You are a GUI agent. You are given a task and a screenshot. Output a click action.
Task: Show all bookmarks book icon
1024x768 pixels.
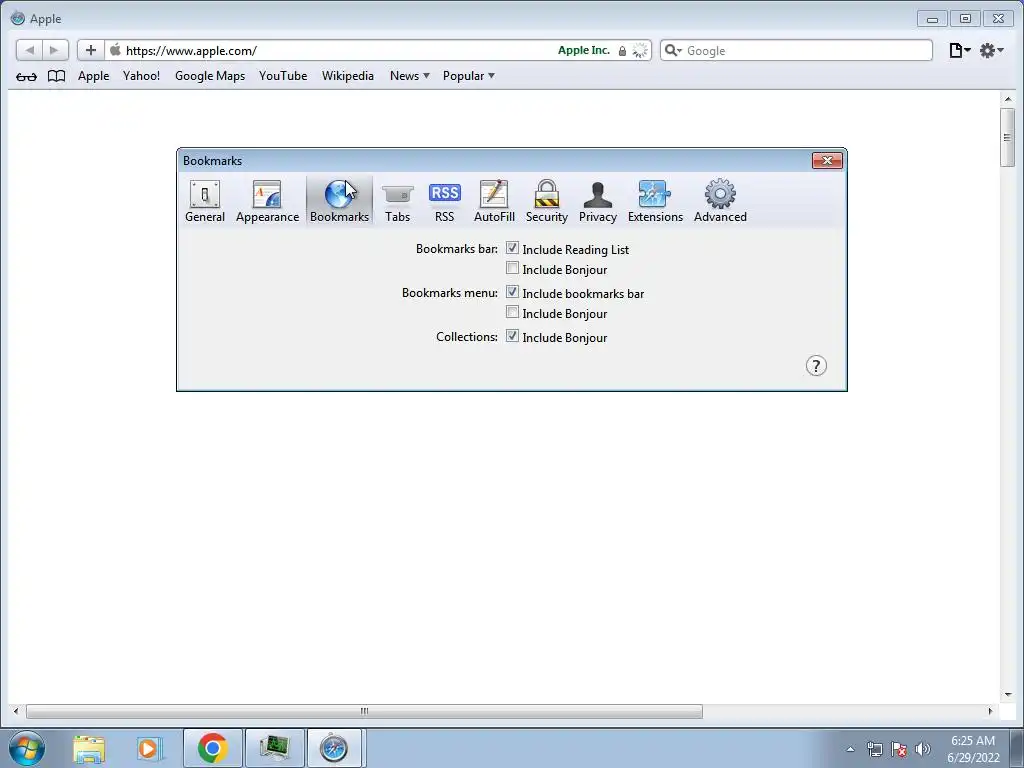57,76
